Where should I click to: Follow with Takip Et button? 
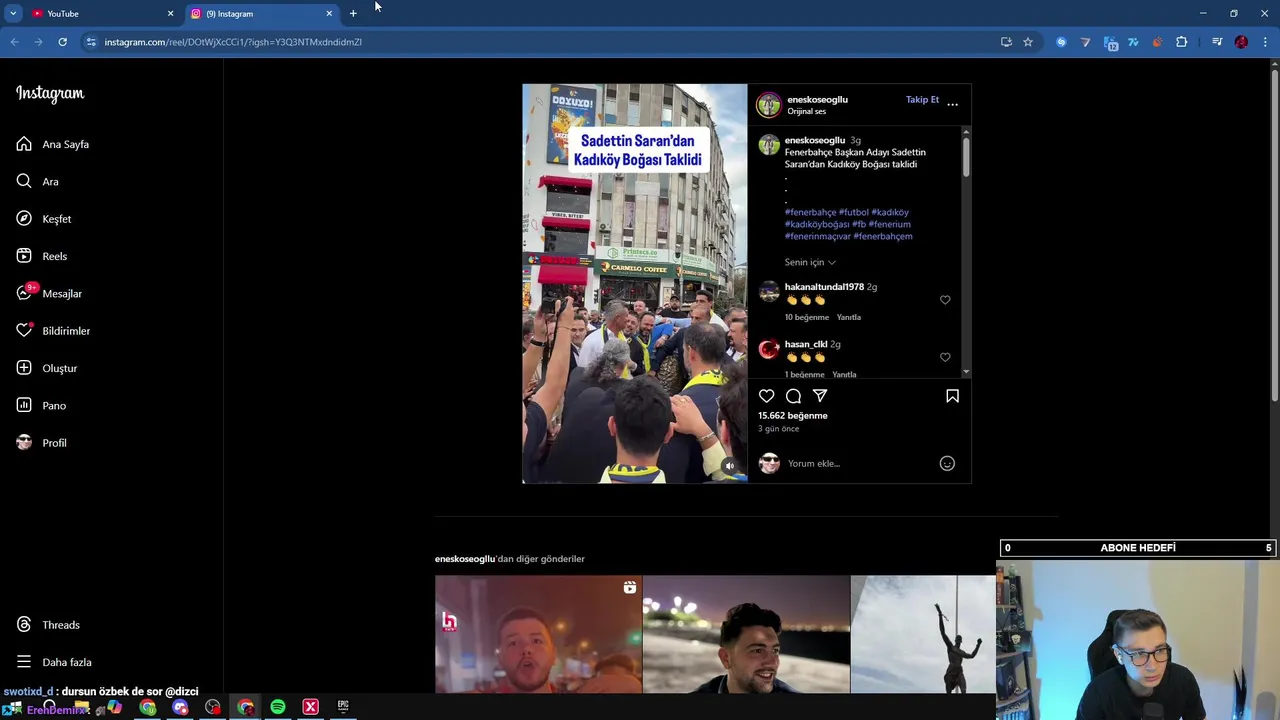[922, 100]
